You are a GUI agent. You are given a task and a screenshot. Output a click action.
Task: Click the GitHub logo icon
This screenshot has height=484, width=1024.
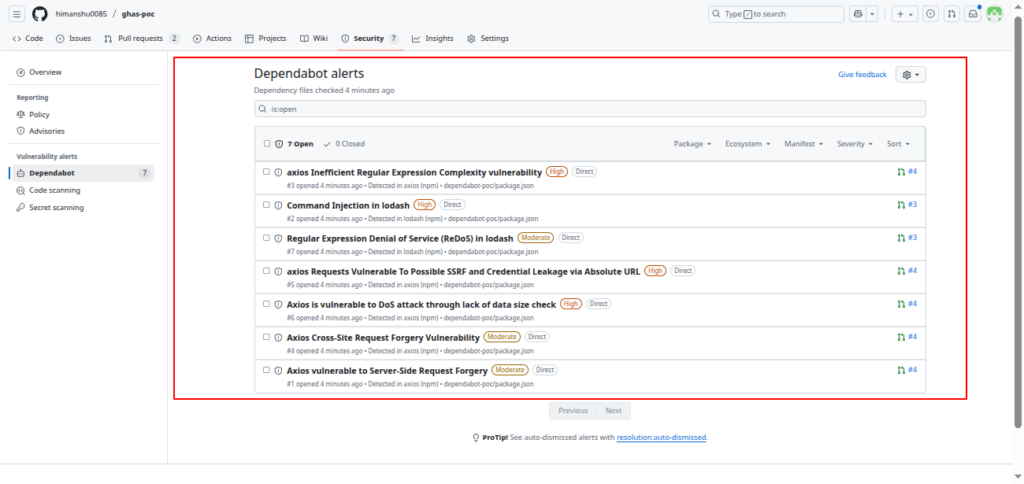coord(40,14)
